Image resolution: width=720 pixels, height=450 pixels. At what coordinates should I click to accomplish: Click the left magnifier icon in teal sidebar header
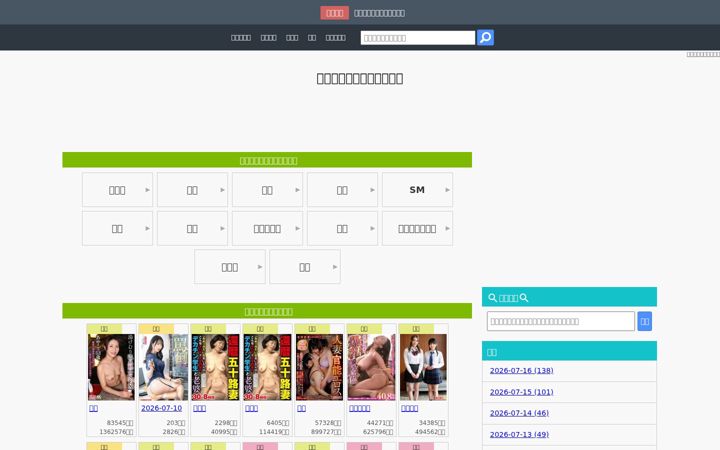493,298
